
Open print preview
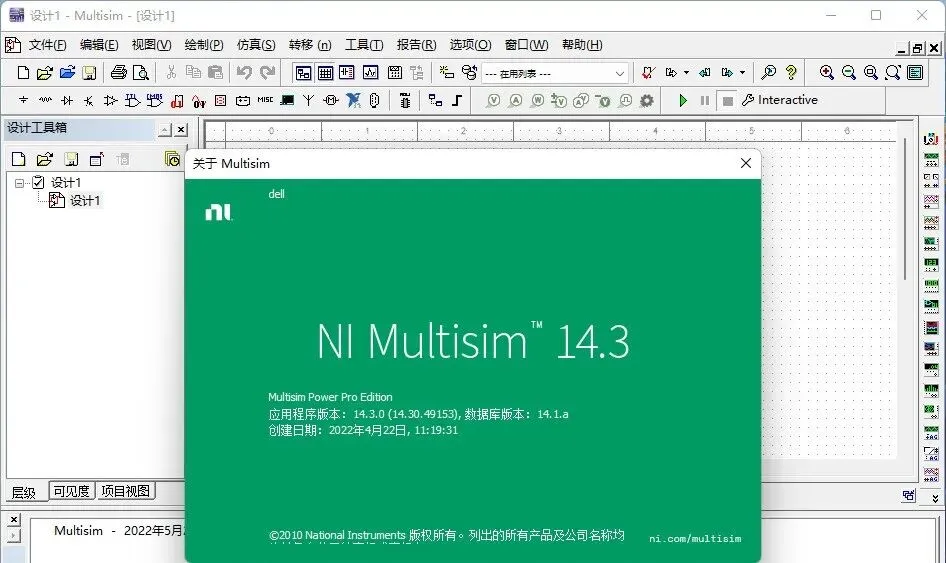pyautogui.click(x=141, y=73)
